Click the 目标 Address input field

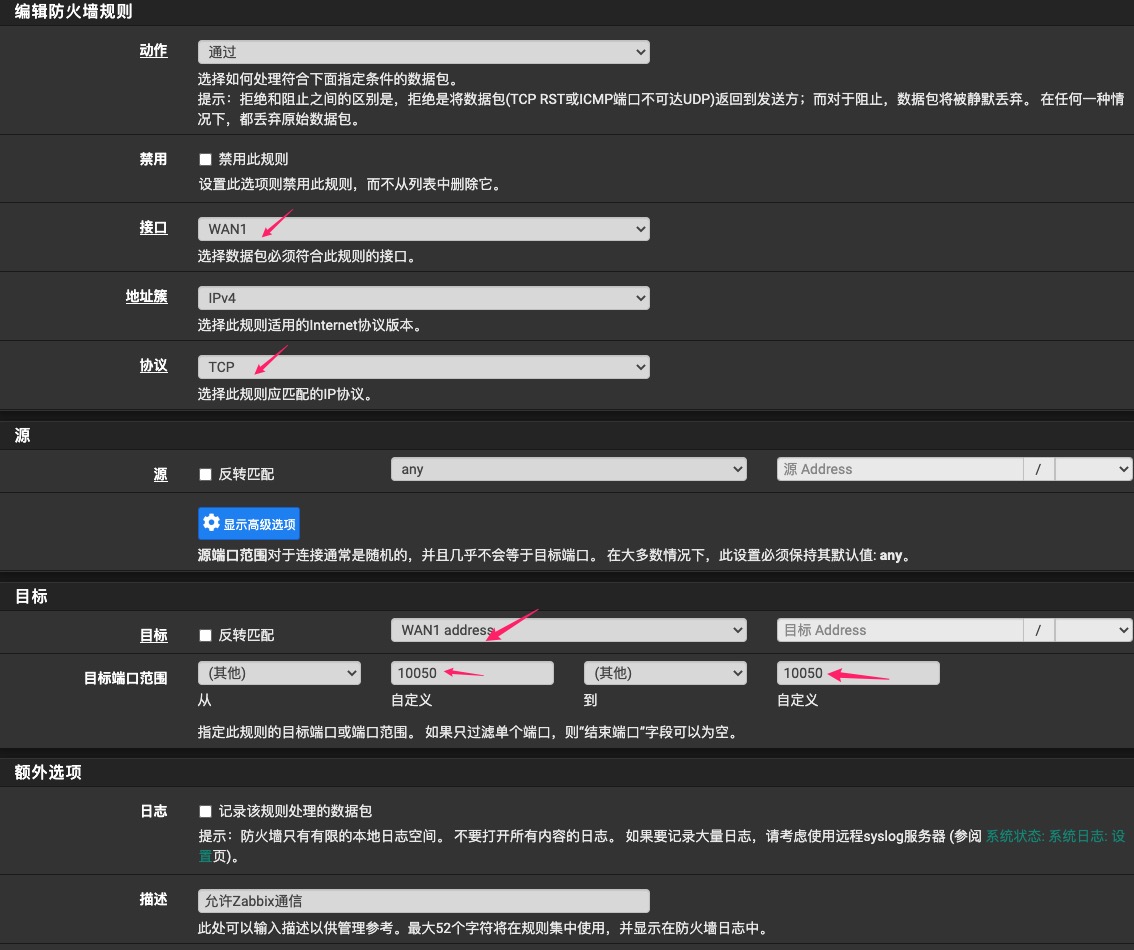pos(900,630)
